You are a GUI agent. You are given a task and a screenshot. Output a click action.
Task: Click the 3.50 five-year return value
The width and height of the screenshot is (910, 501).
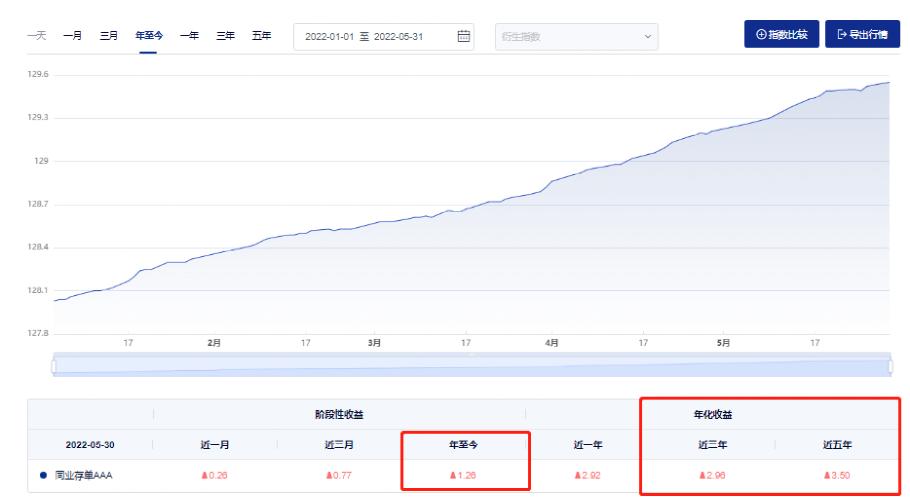click(x=837, y=475)
